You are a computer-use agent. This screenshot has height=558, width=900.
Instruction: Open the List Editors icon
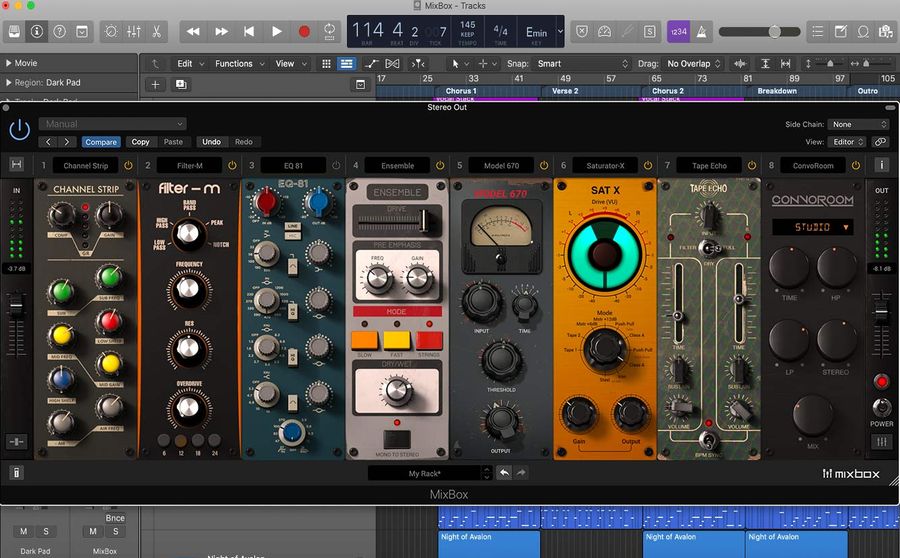click(818, 32)
